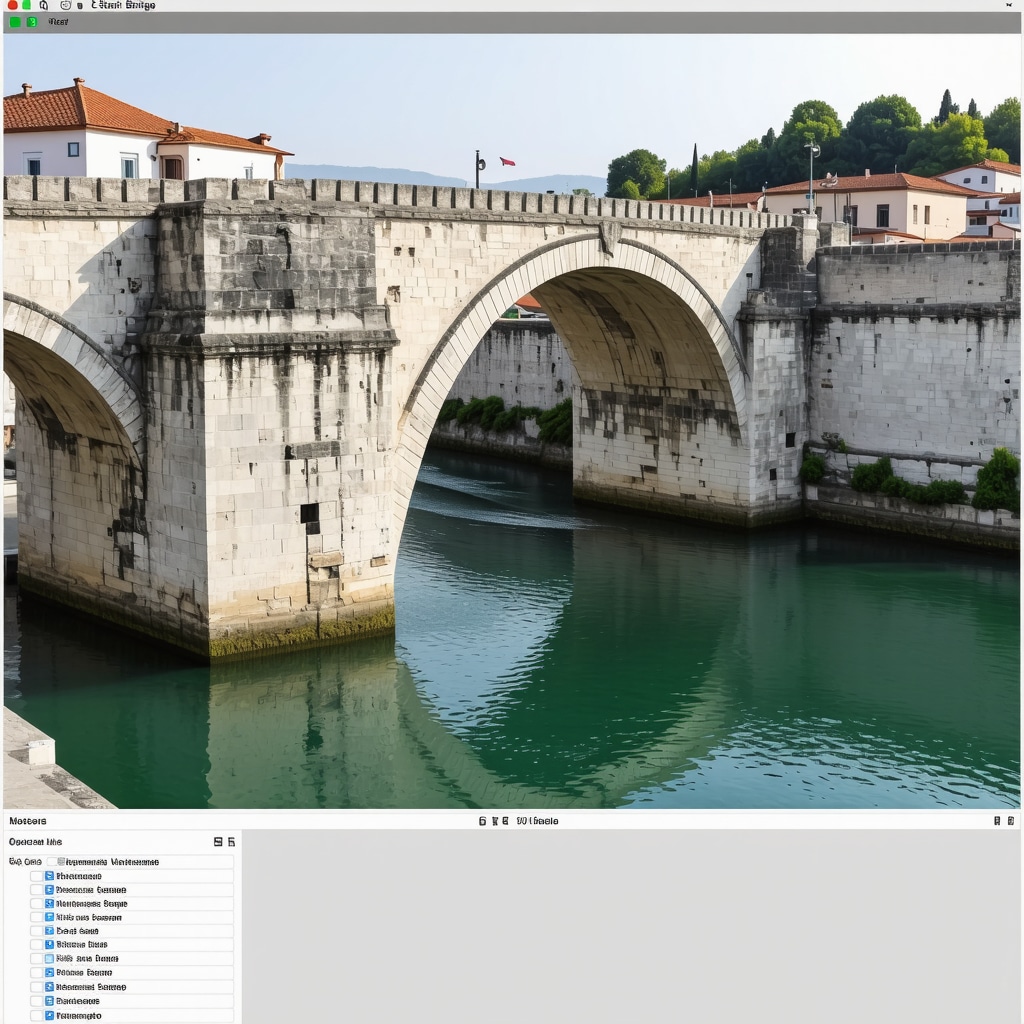This screenshot has width=1024, height=1024.
Task: Click the window title text in the title bar
Action: pos(123,5)
